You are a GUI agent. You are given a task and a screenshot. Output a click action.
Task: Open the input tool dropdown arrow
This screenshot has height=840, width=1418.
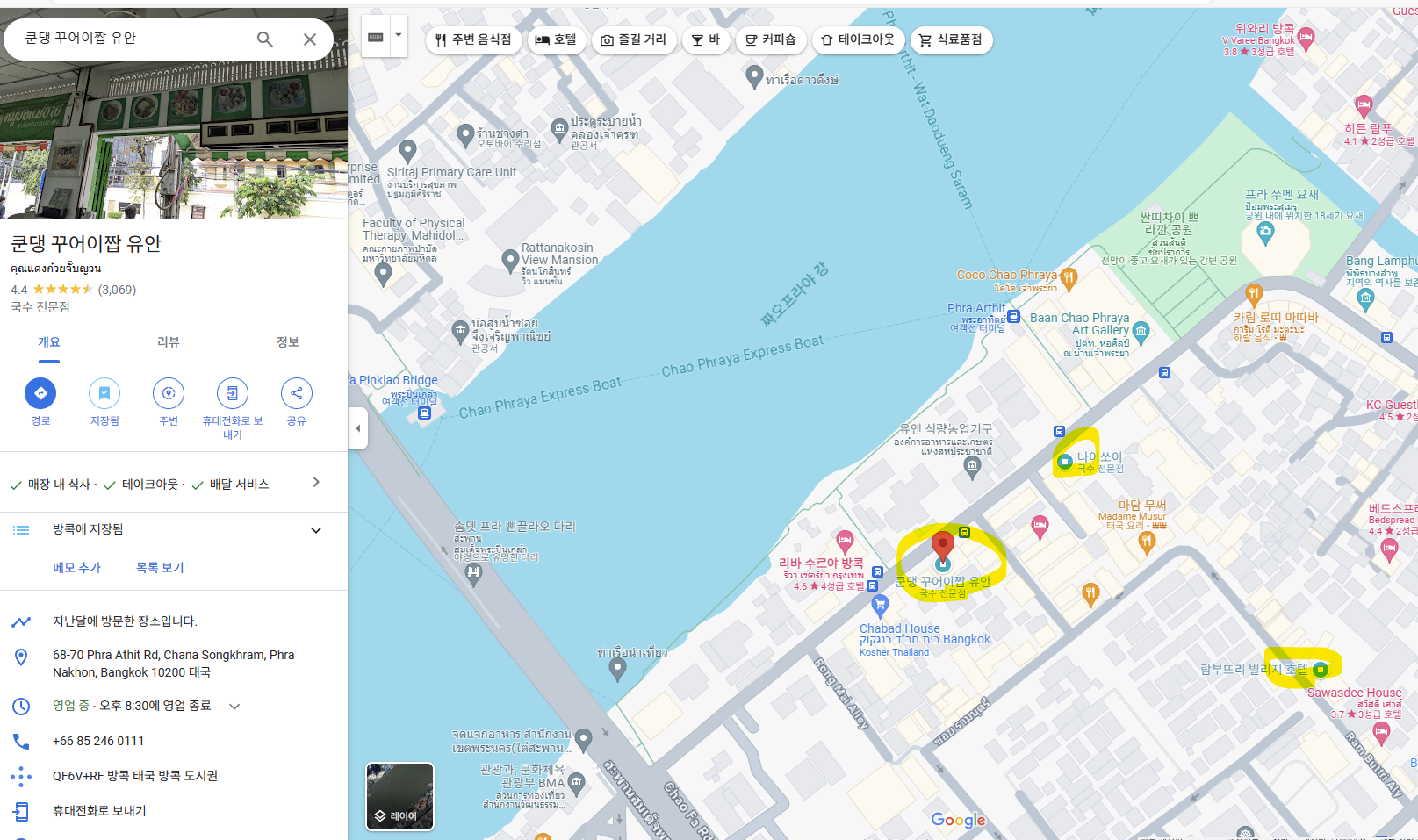point(399,36)
